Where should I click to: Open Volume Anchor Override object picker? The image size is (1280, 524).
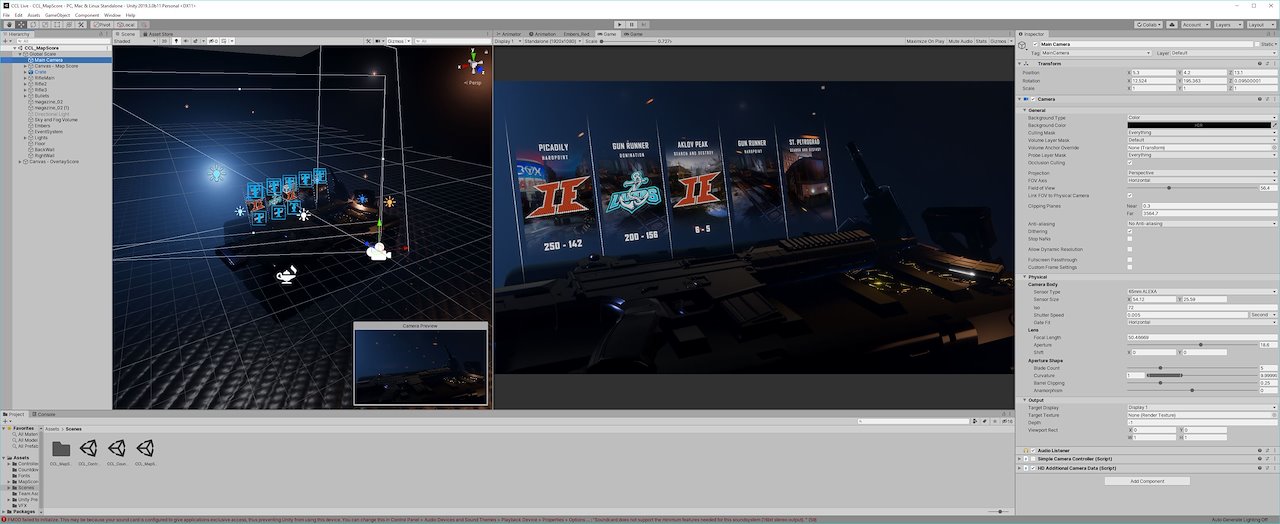[x=1274, y=148]
